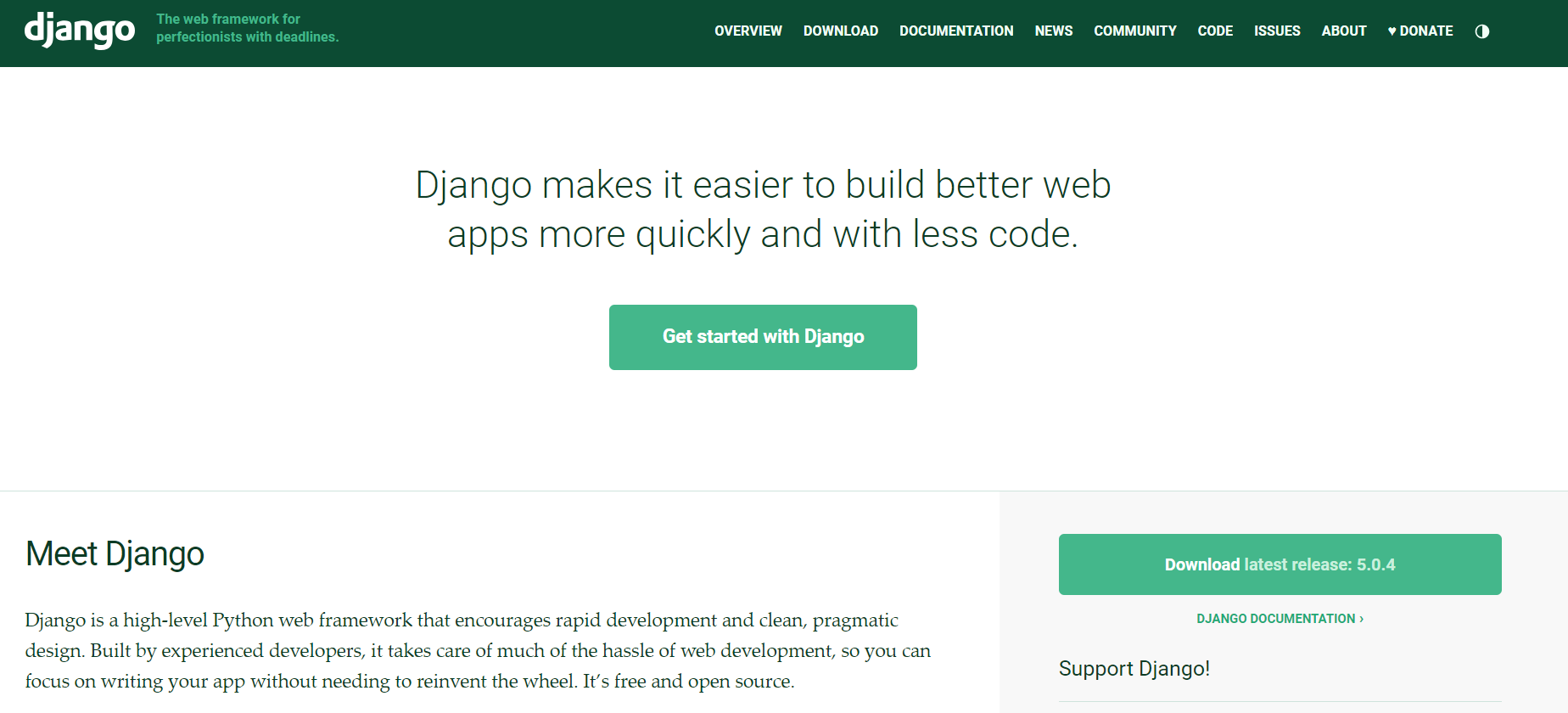Open the Community nav item
Screen dimensions: 1568x713
click(1135, 31)
